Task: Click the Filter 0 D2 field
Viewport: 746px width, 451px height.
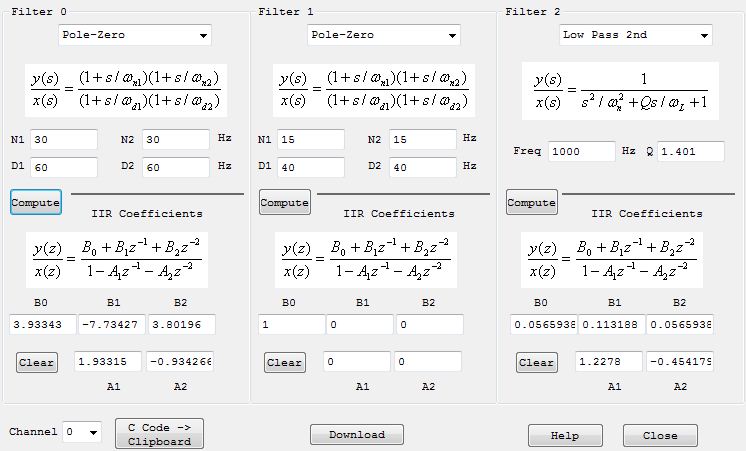Action: 175,166
